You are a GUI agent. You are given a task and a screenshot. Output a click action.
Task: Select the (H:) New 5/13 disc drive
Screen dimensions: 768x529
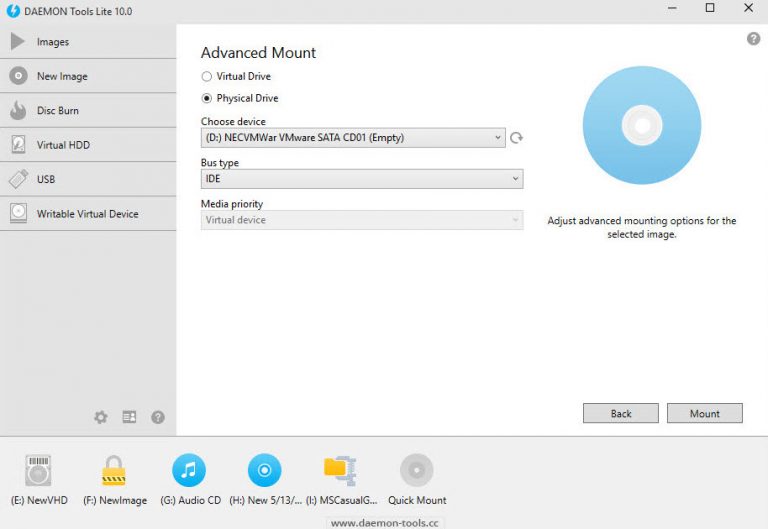point(265,470)
